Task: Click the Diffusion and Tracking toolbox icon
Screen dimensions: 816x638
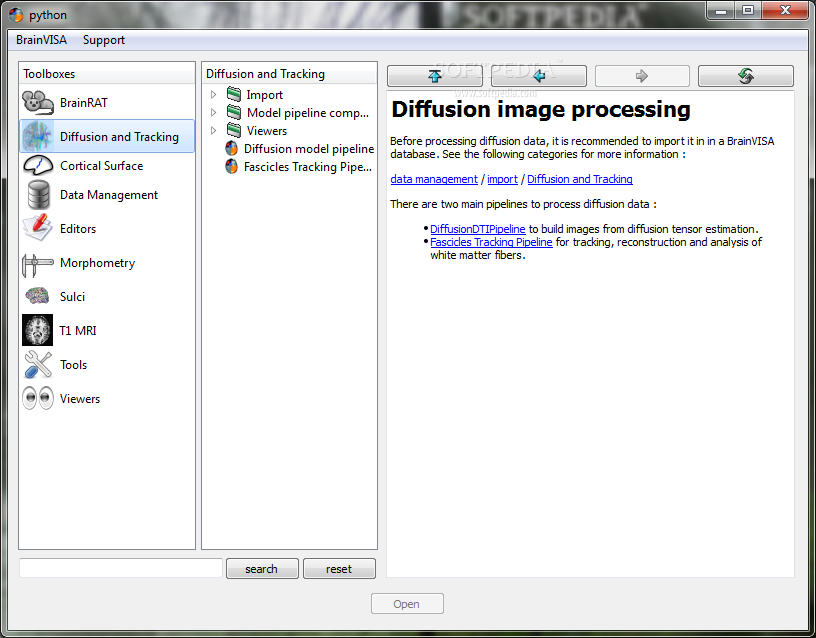Action: [x=37, y=136]
